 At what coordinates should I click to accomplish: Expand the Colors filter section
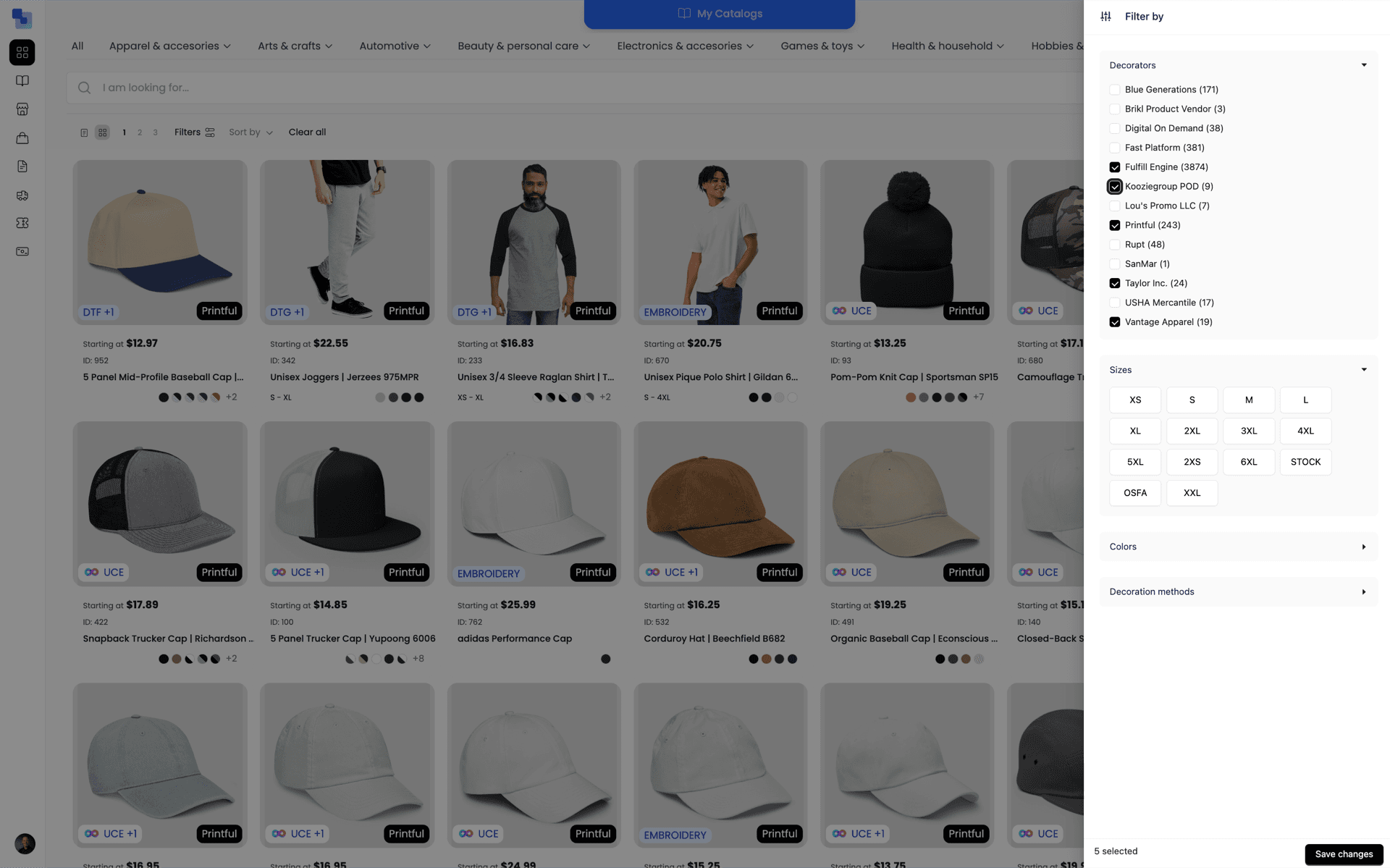[x=1364, y=547]
